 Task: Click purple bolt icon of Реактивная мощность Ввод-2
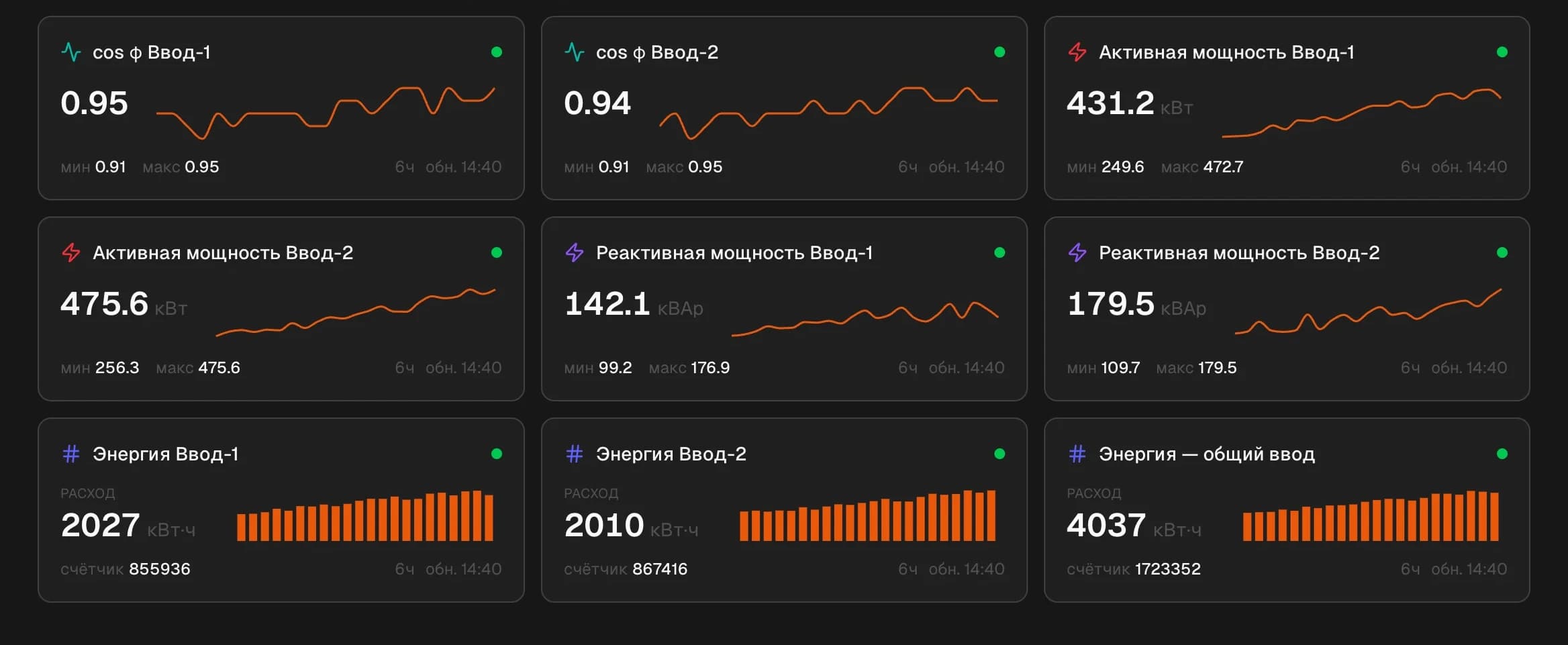click(1077, 252)
